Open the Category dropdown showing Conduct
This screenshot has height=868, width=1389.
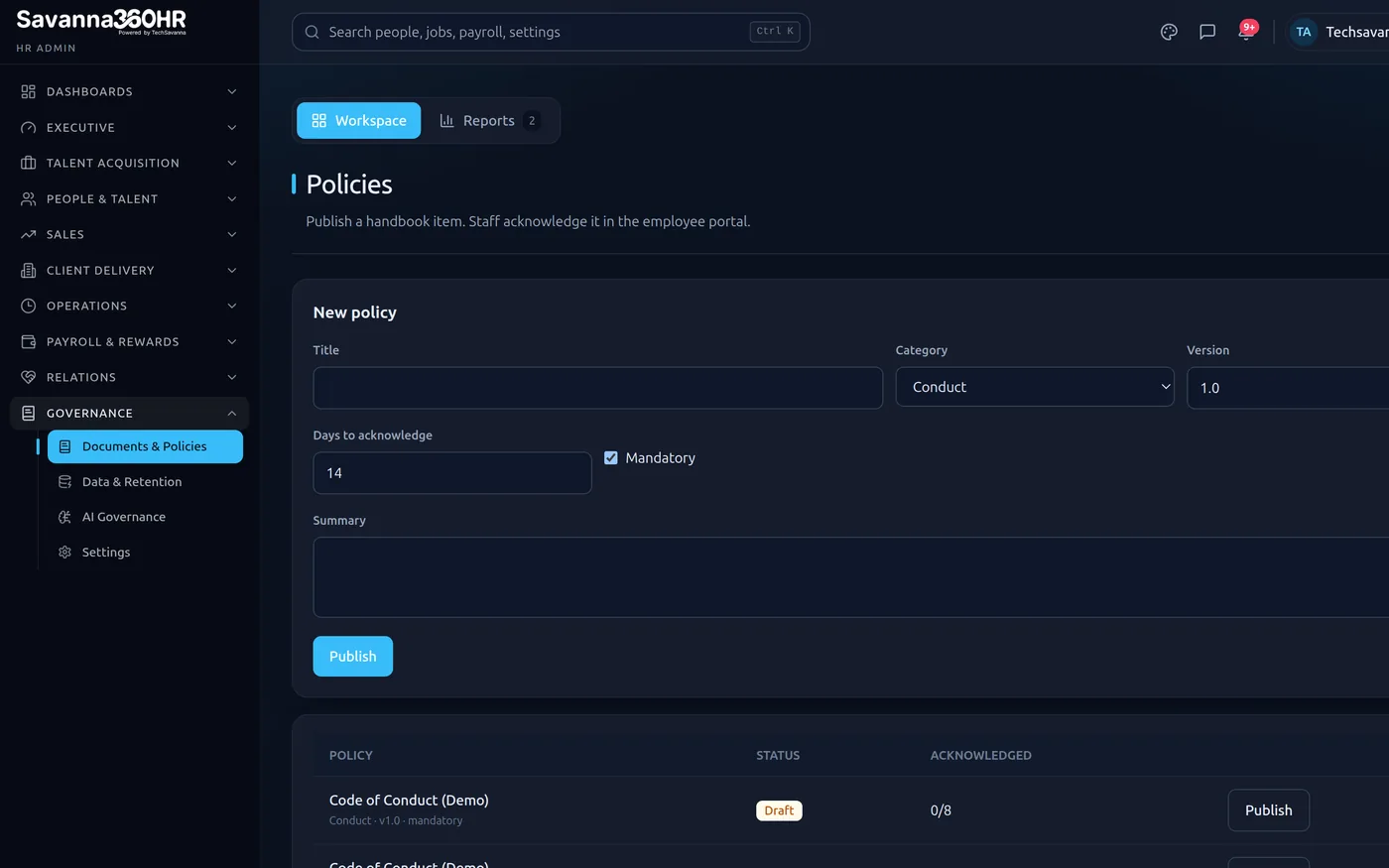coord(1035,387)
